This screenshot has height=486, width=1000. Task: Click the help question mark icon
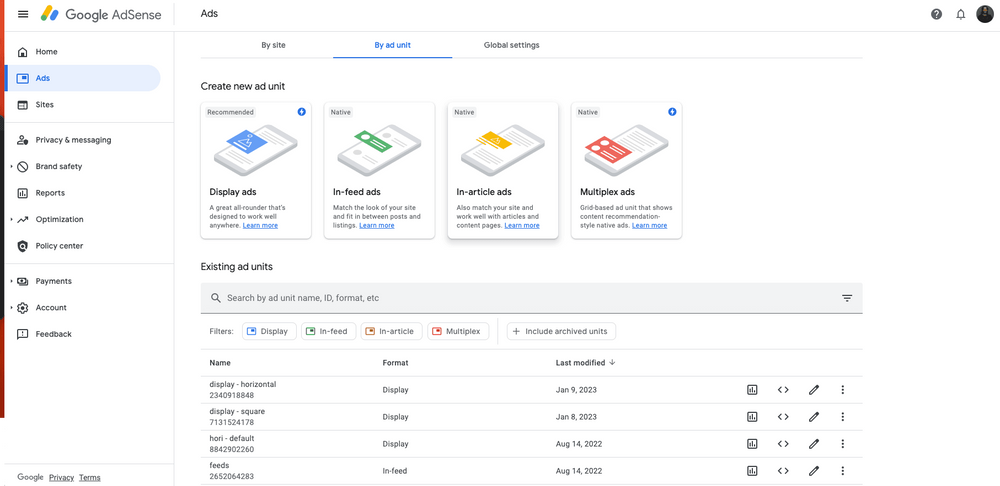[936, 14]
